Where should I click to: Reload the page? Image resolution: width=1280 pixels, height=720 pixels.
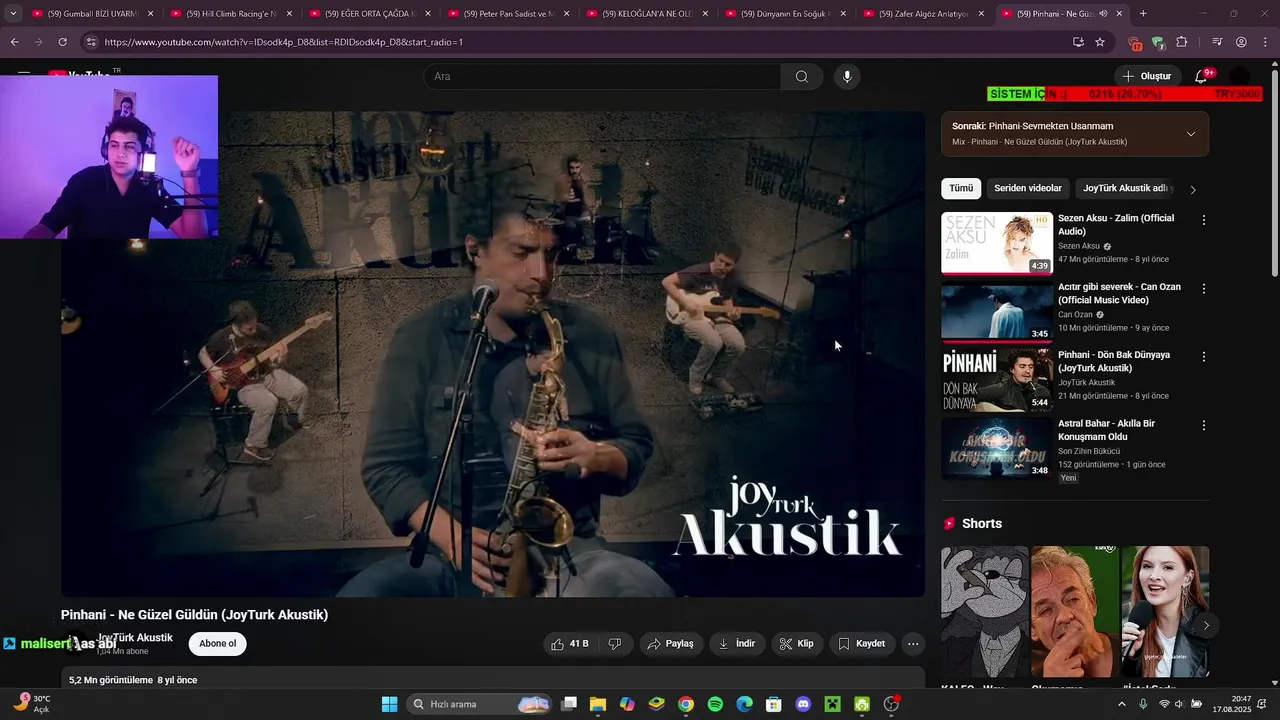click(x=62, y=42)
